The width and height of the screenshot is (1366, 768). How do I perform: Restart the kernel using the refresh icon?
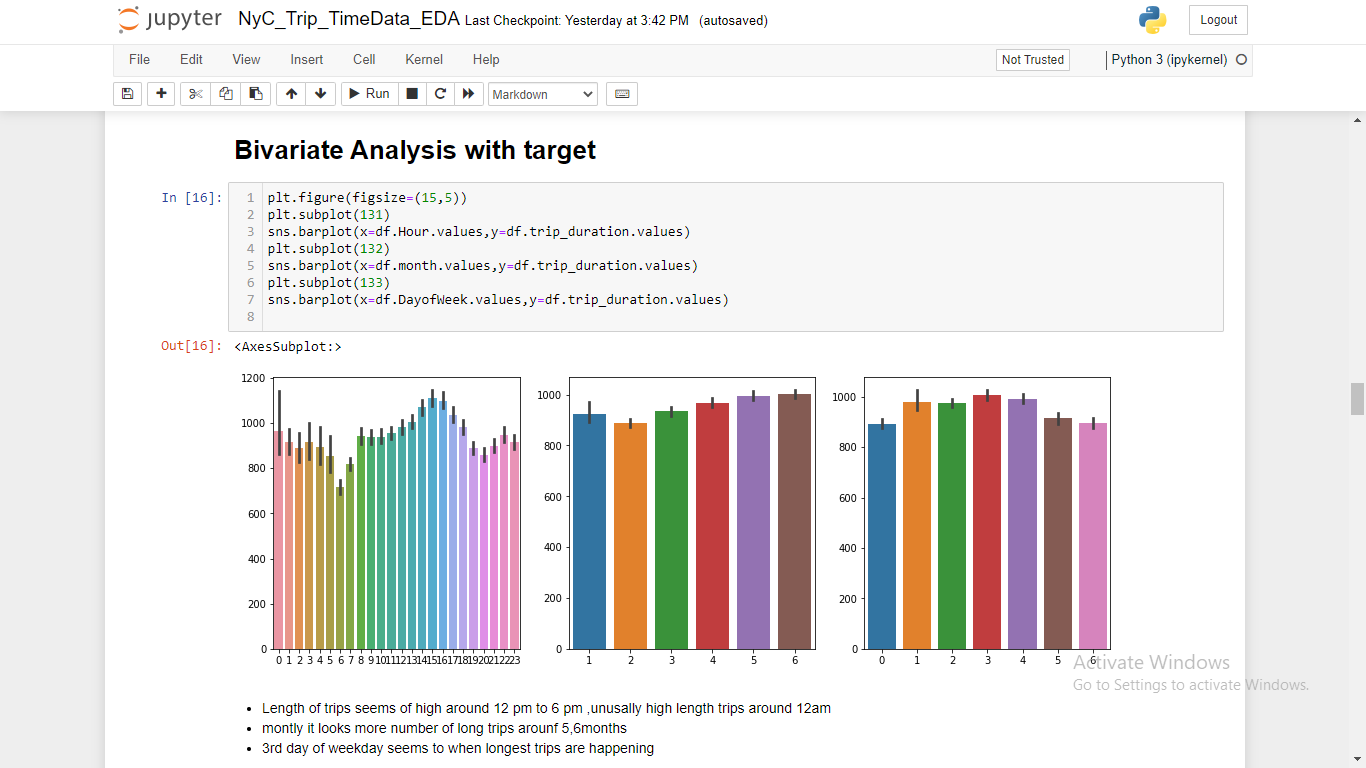440,93
